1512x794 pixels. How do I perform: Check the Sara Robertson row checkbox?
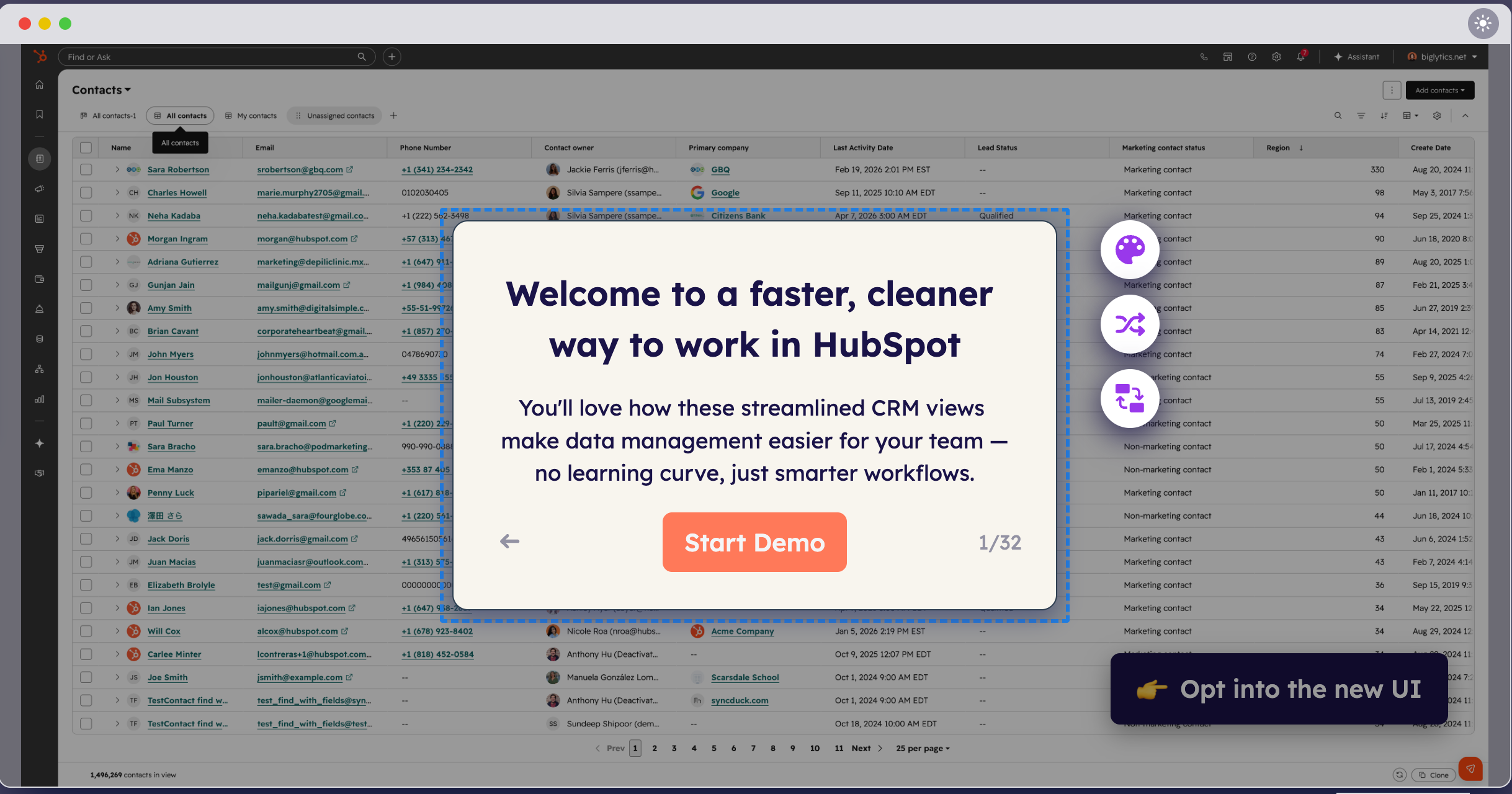click(x=86, y=169)
